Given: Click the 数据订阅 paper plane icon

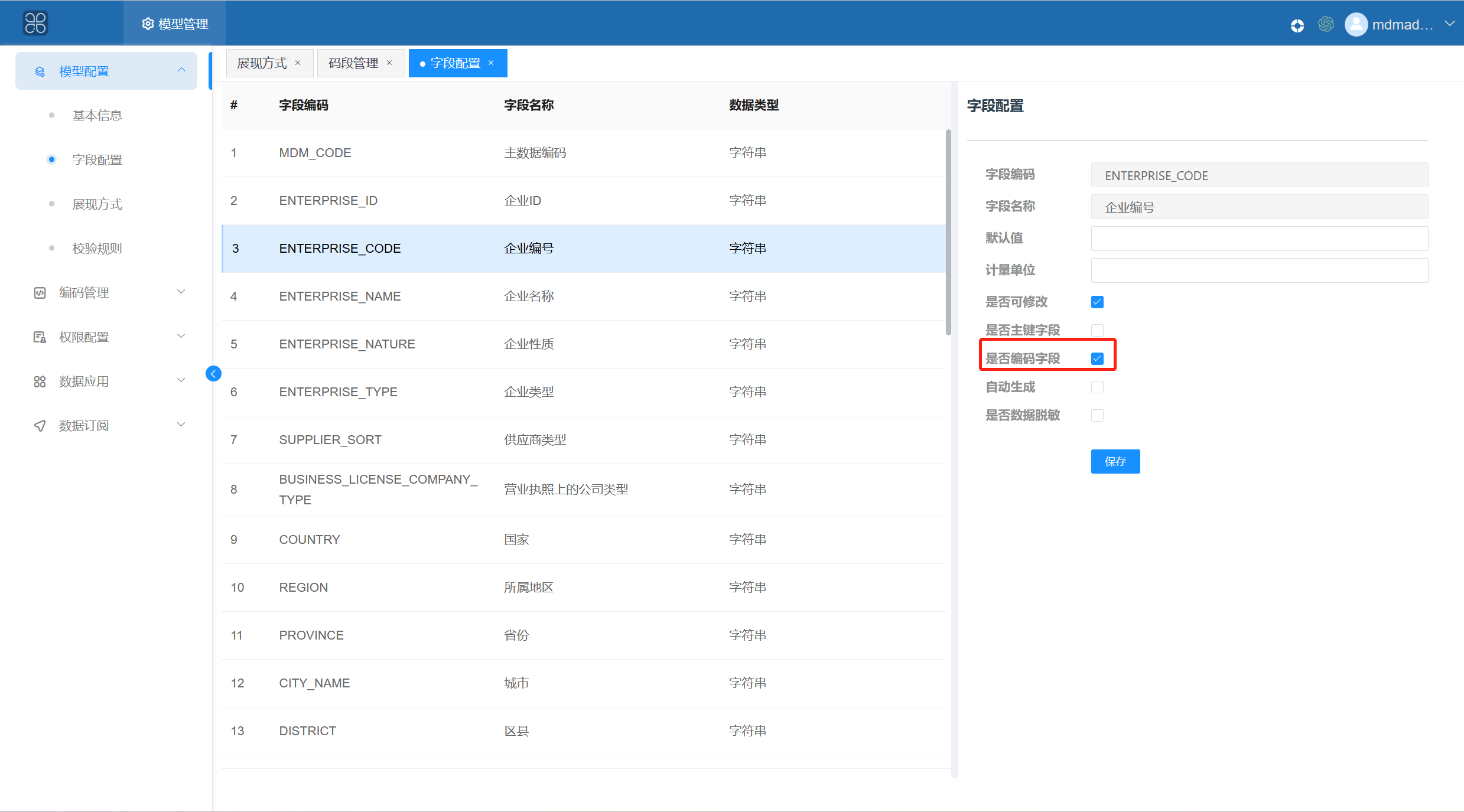Looking at the screenshot, I should (40, 426).
